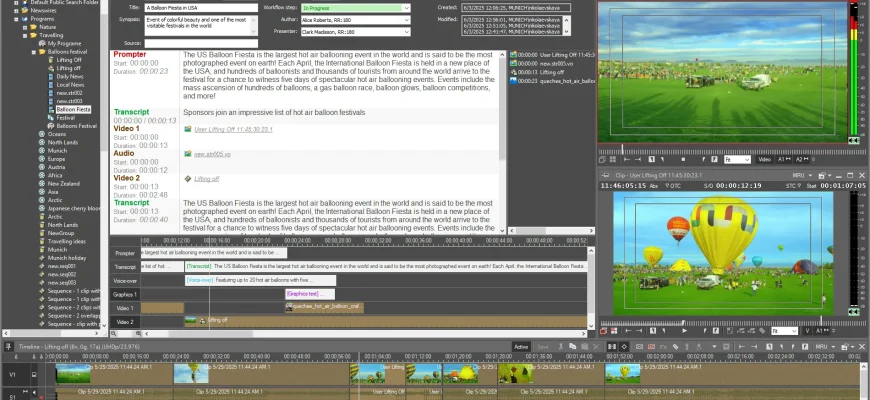Click the V1 track monitor icon
This screenshot has height=400, width=870.
[34, 374]
